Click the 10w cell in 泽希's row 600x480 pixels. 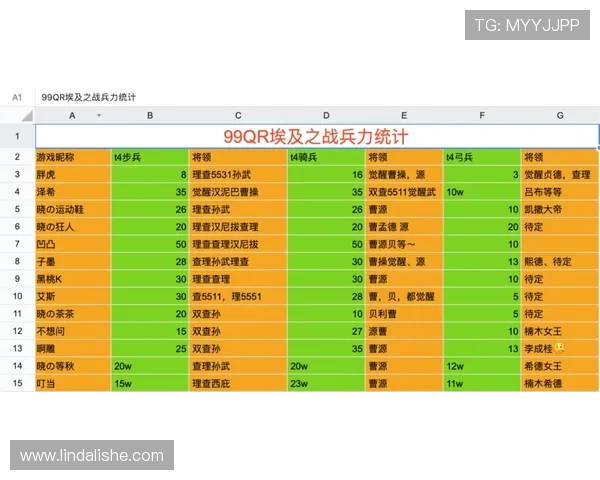pos(482,192)
